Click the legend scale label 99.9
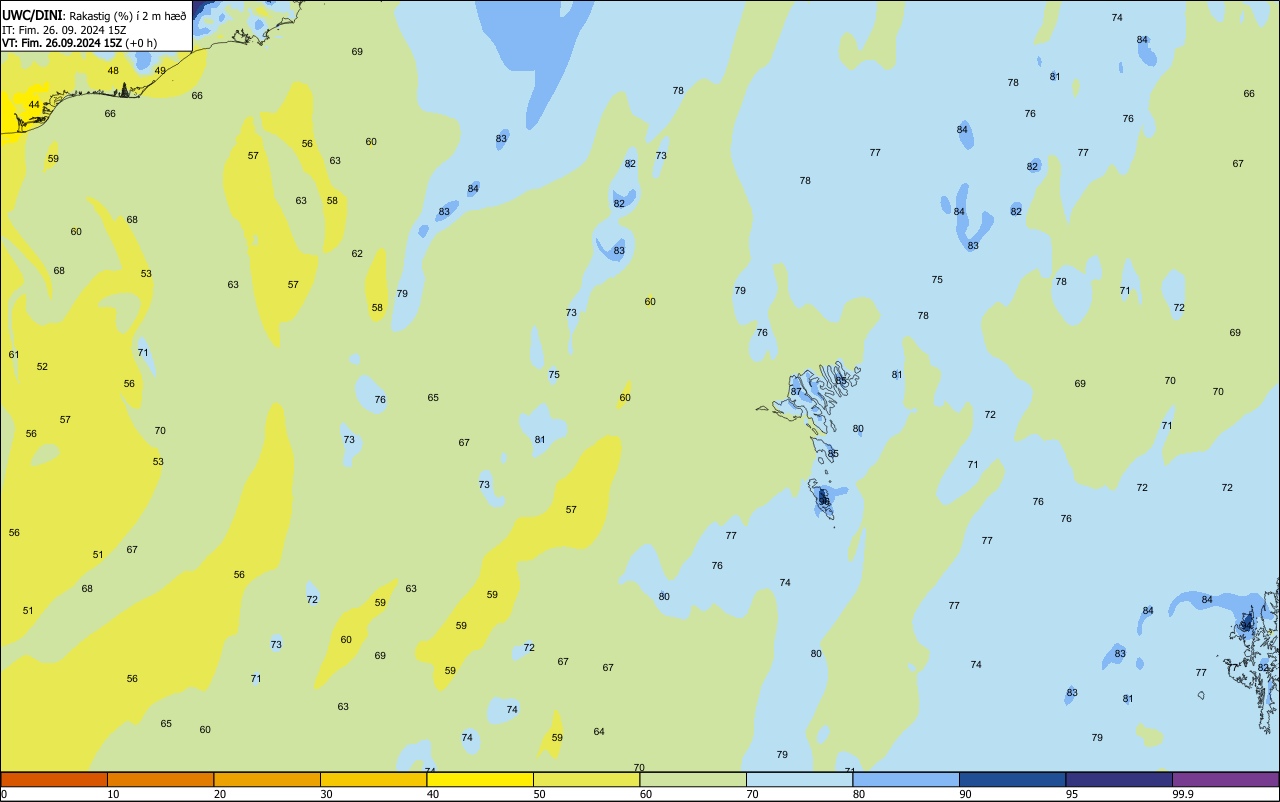1280x802 pixels. pos(1183,794)
